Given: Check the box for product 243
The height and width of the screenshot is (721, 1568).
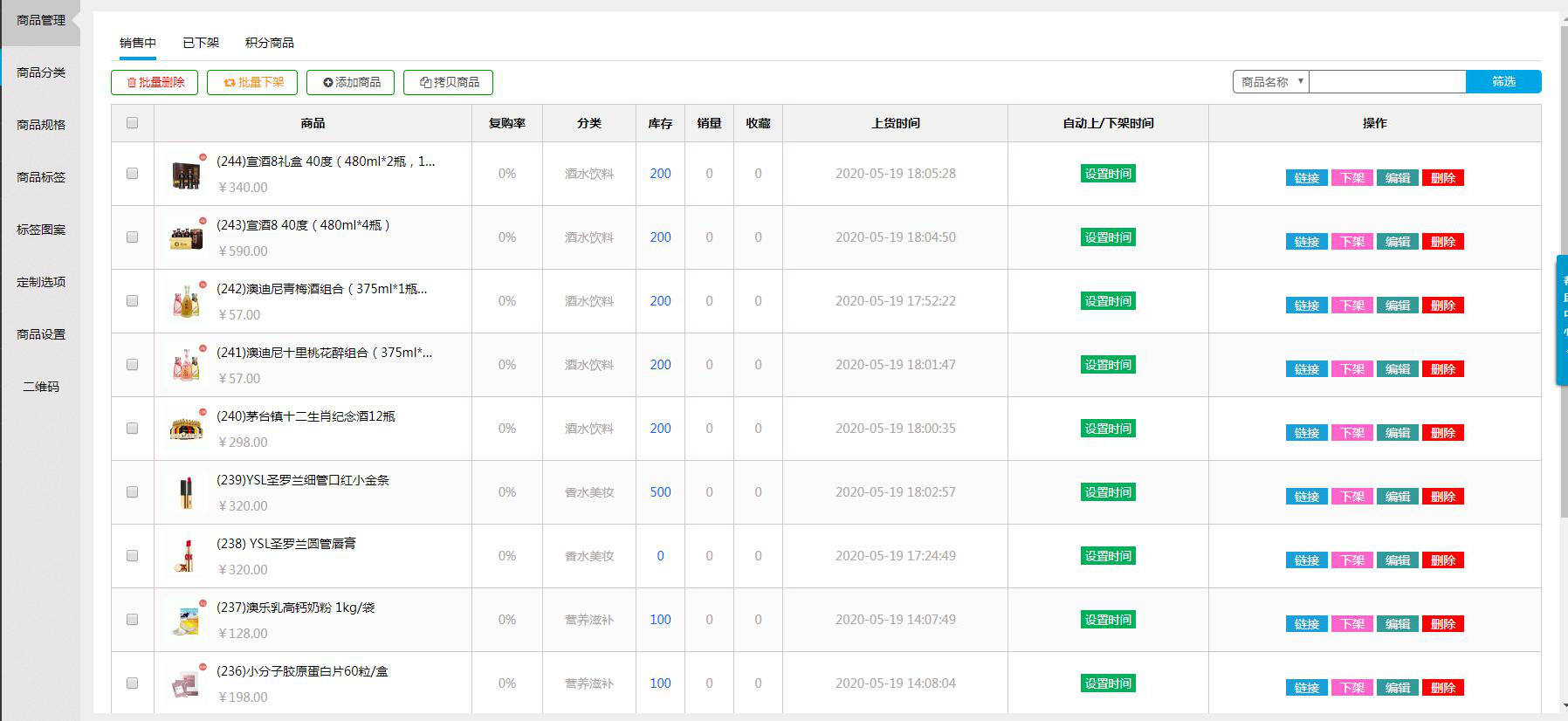Looking at the screenshot, I should pyautogui.click(x=132, y=237).
